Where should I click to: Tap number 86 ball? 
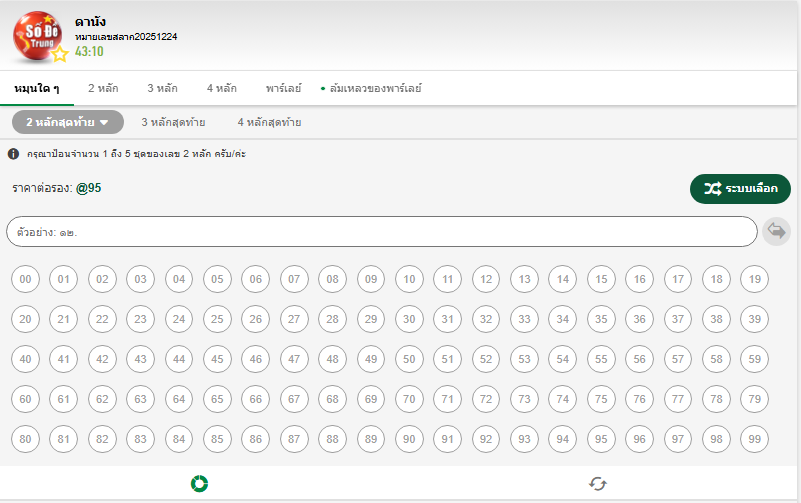(x=255, y=439)
